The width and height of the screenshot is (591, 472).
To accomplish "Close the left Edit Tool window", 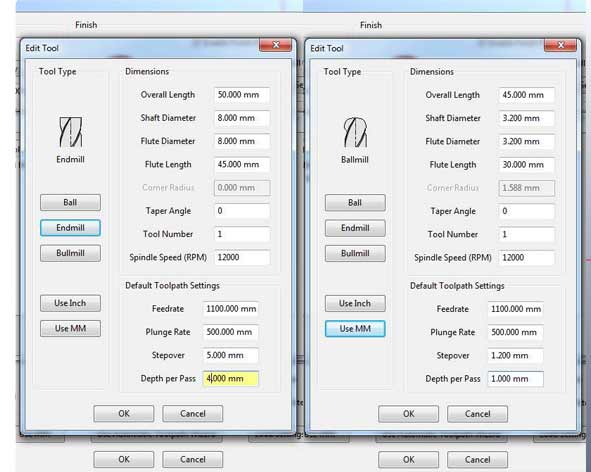I will coord(276,45).
